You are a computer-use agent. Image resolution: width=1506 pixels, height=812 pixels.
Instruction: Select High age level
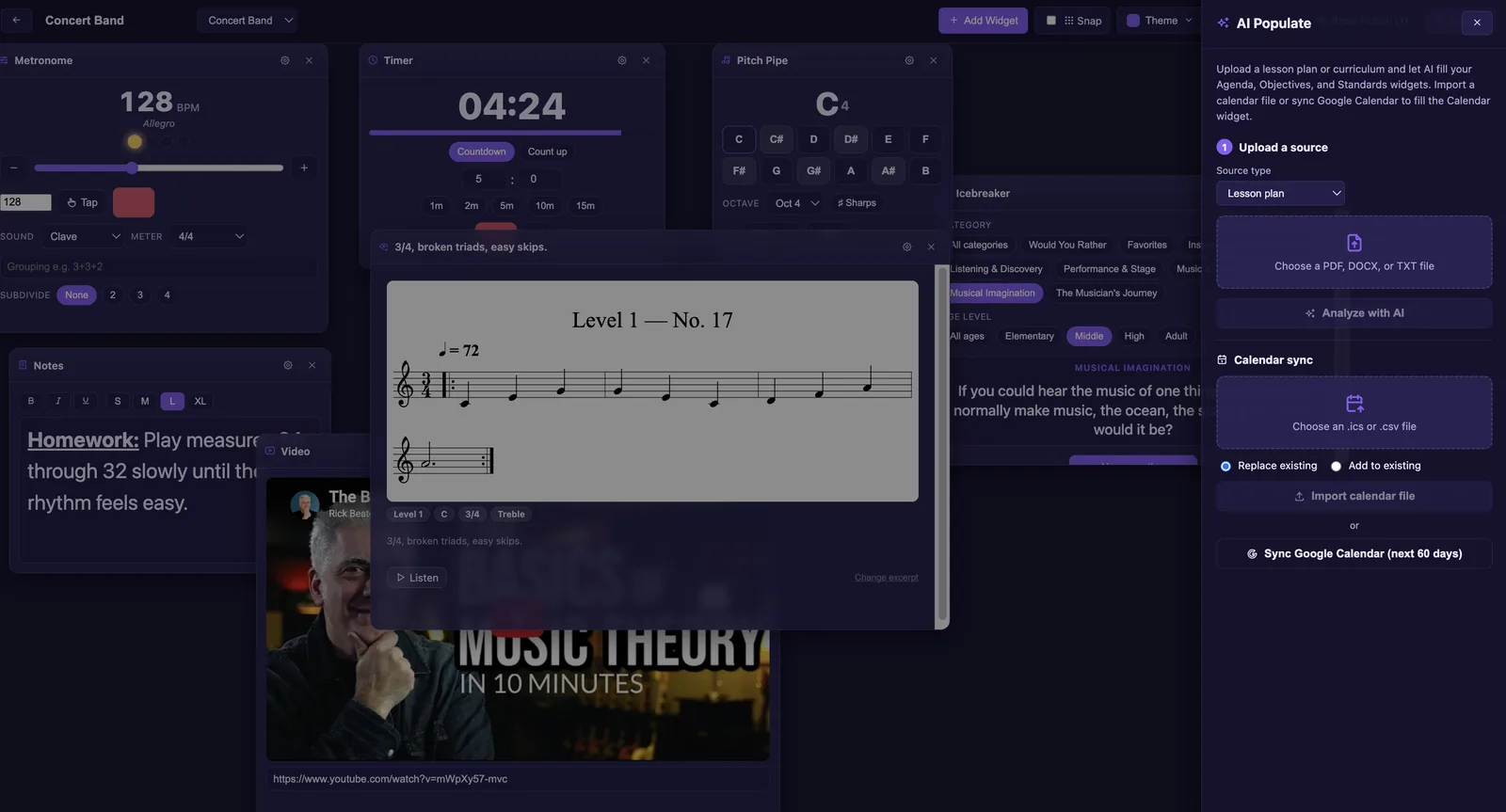(x=1134, y=336)
